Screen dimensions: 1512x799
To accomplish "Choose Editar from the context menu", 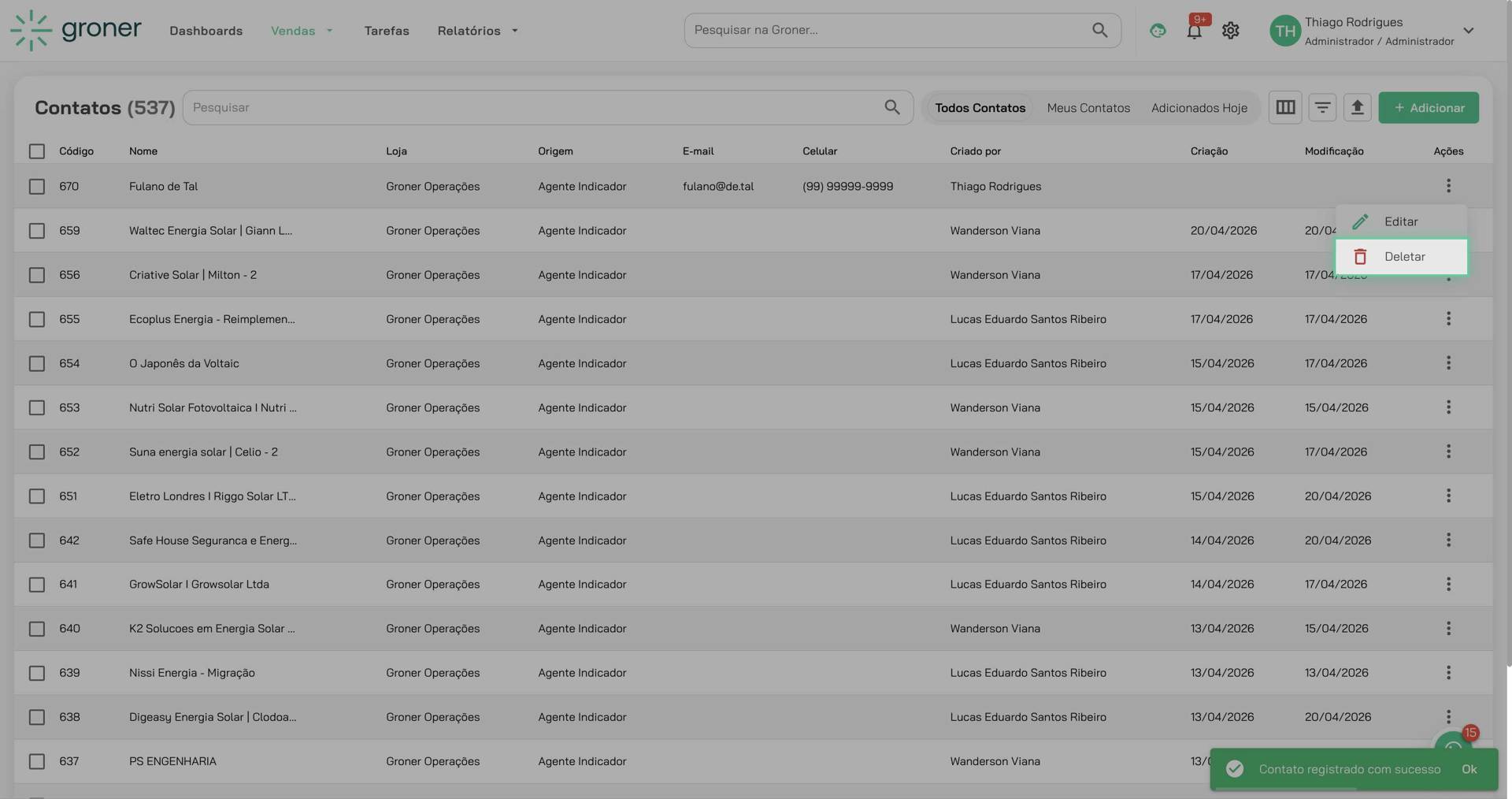I will point(1400,222).
